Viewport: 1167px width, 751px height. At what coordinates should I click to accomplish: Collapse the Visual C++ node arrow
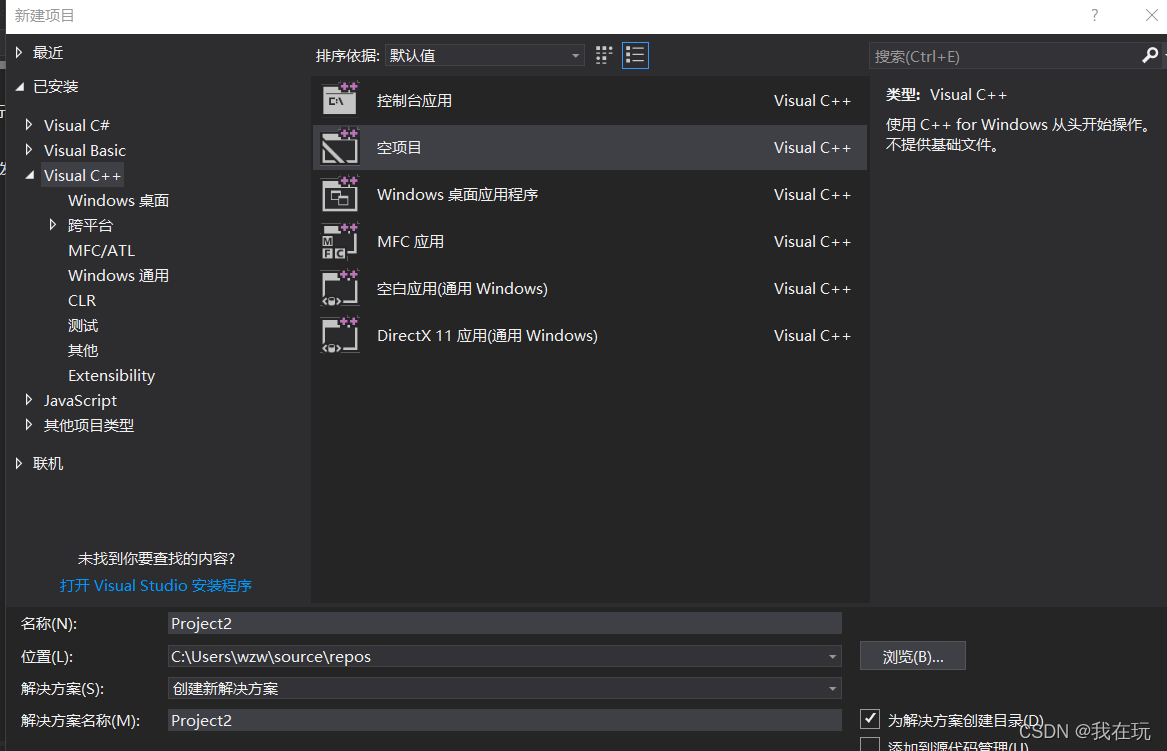(30, 175)
